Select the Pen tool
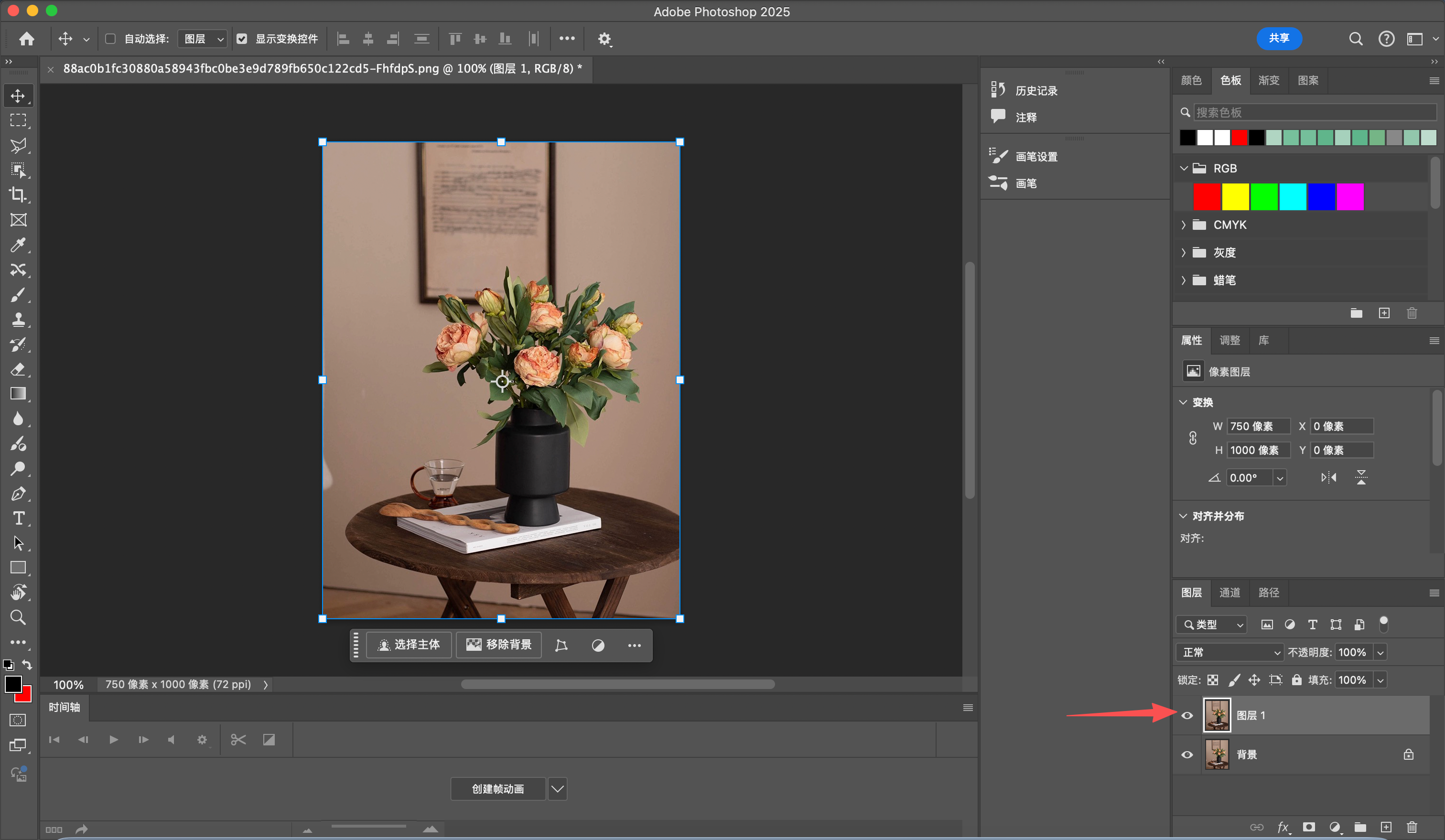The image size is (1445, 840). coord(18,493)
